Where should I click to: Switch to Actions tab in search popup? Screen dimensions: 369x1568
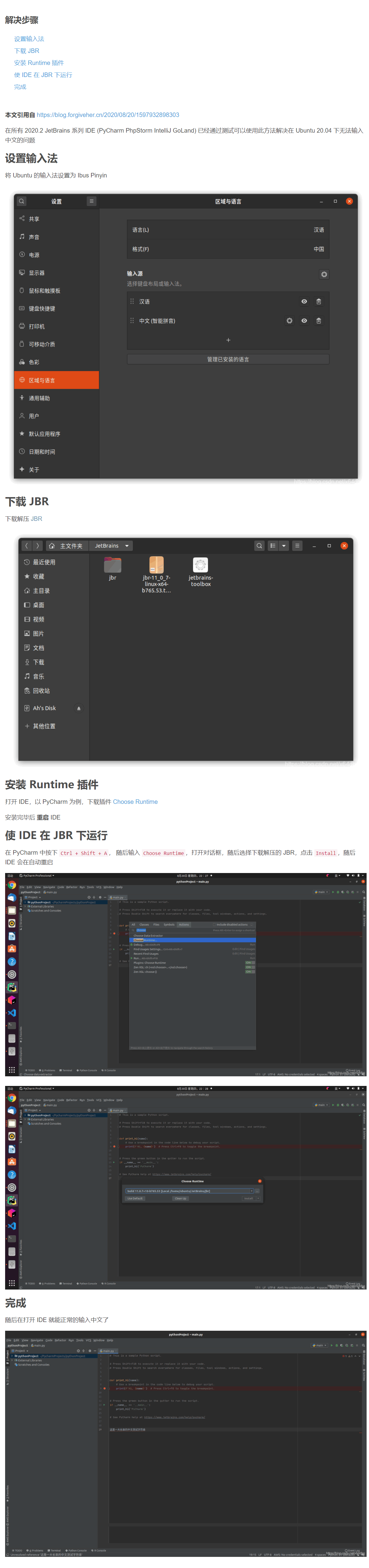[184, 925]
